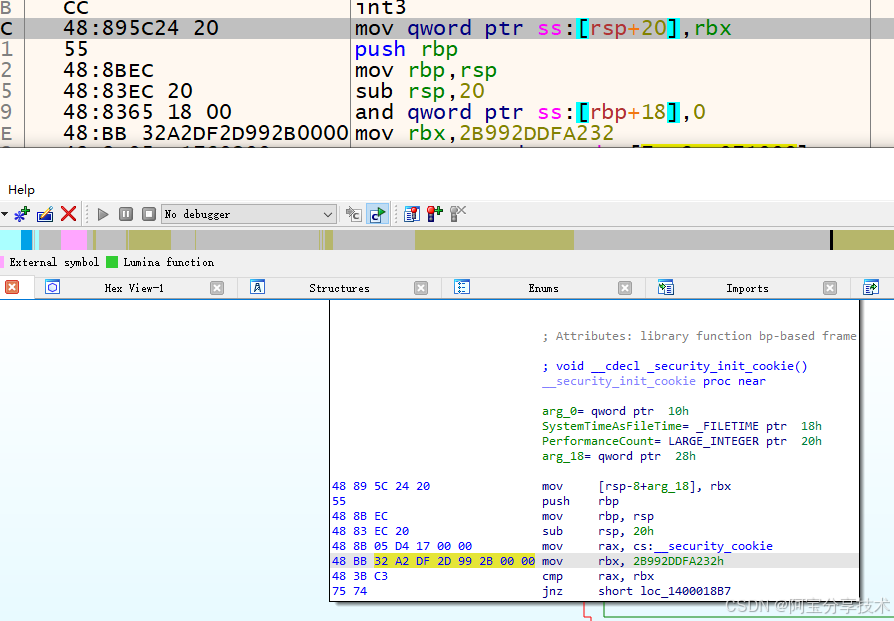
Task: Select the highlighted mov rbx, 2B992DDFA232h line
Action: [594, 561]
